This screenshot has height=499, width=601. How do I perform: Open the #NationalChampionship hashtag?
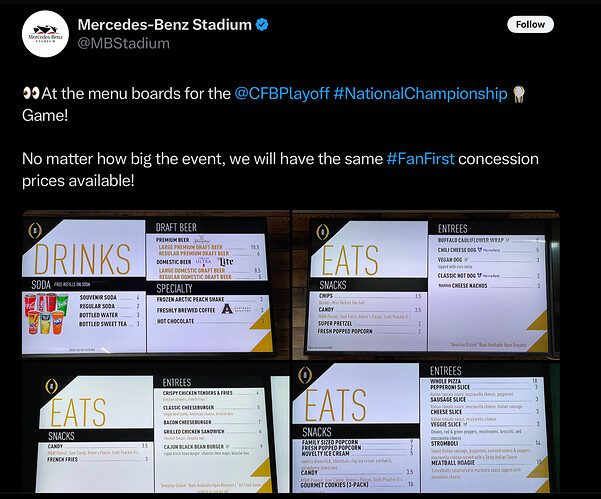[x=421, y=93]
